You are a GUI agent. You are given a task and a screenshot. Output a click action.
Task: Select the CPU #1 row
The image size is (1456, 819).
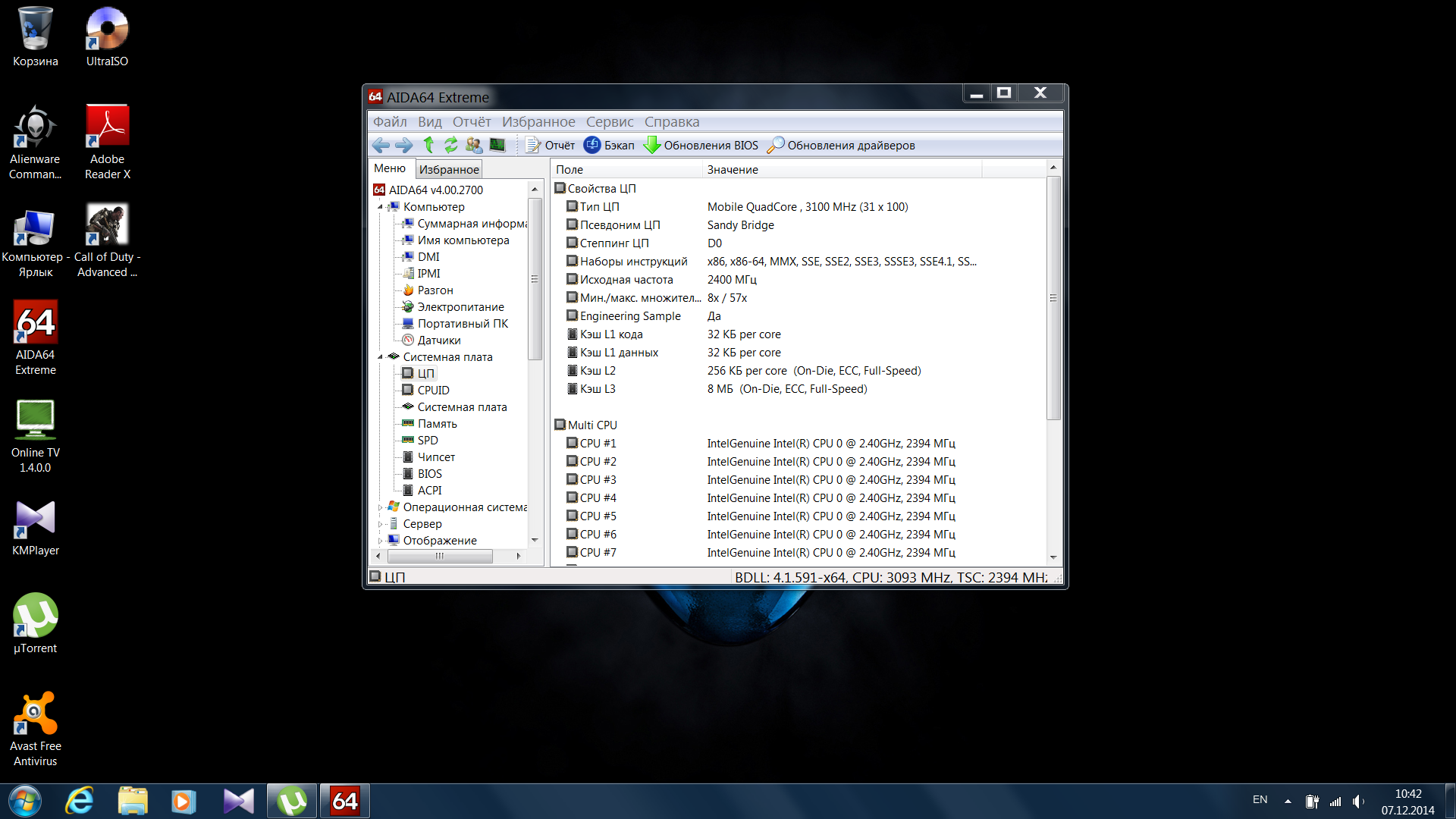point(799,444)
